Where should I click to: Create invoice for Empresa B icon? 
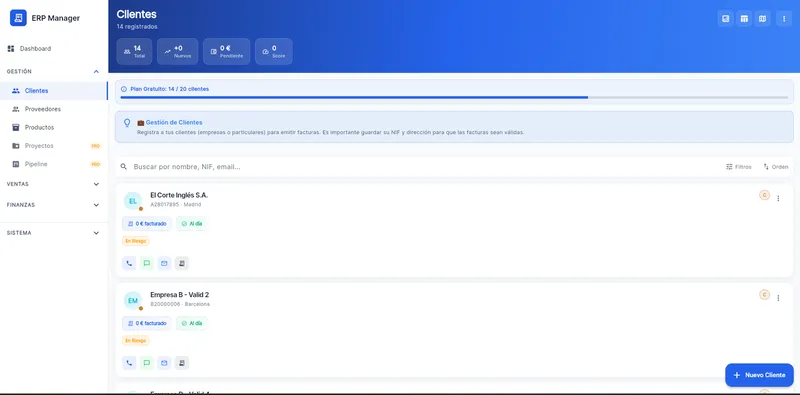click(x=182, y=363)
